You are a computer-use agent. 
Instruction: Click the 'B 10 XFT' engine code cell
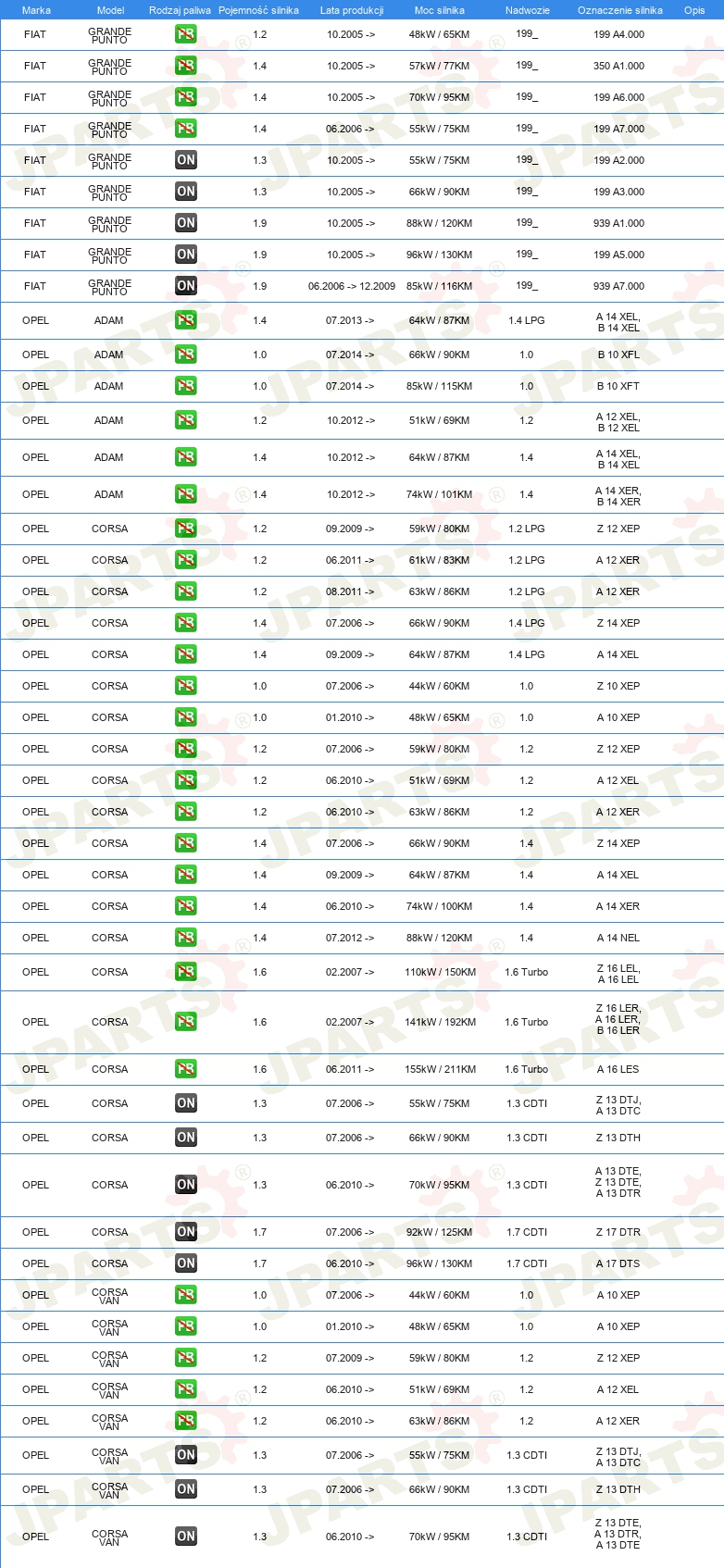coord(618,386)
